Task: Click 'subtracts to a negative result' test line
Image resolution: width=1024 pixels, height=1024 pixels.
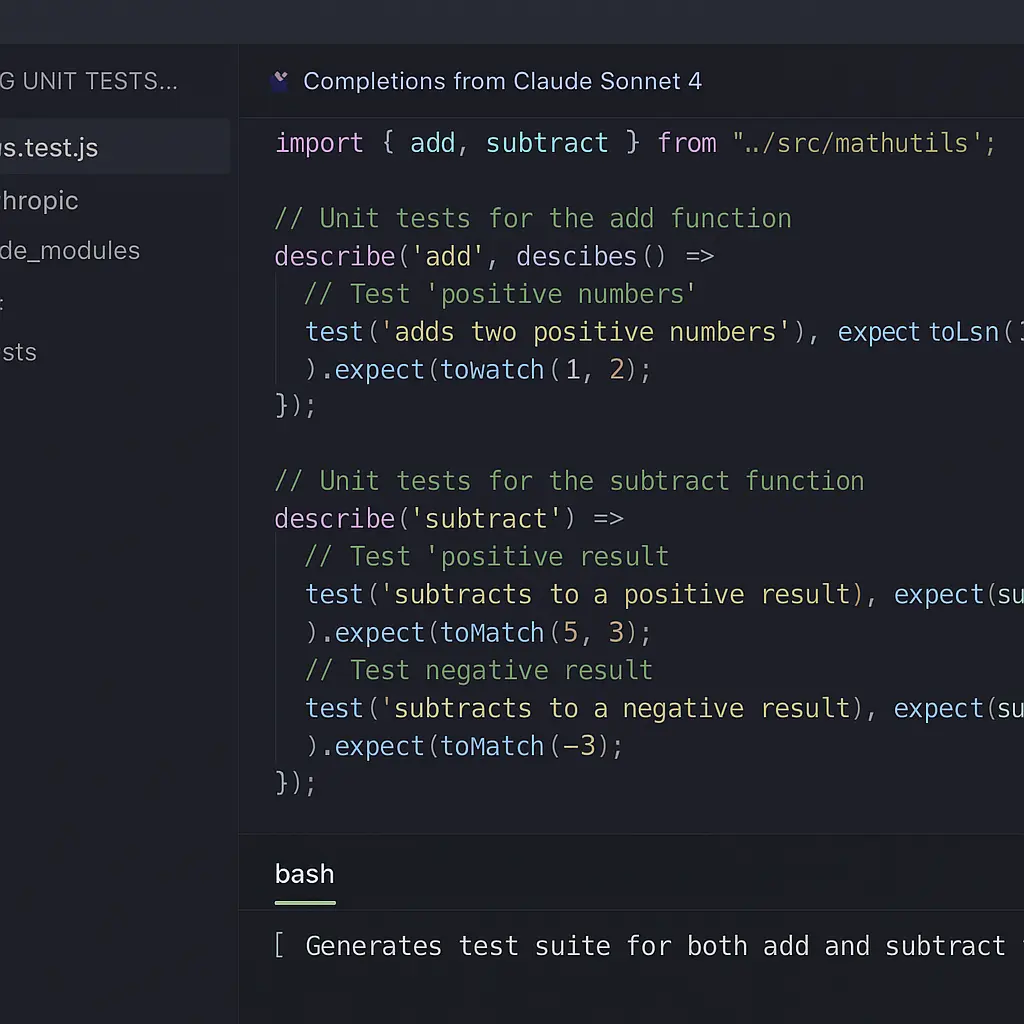Action: tap(620, 709)
